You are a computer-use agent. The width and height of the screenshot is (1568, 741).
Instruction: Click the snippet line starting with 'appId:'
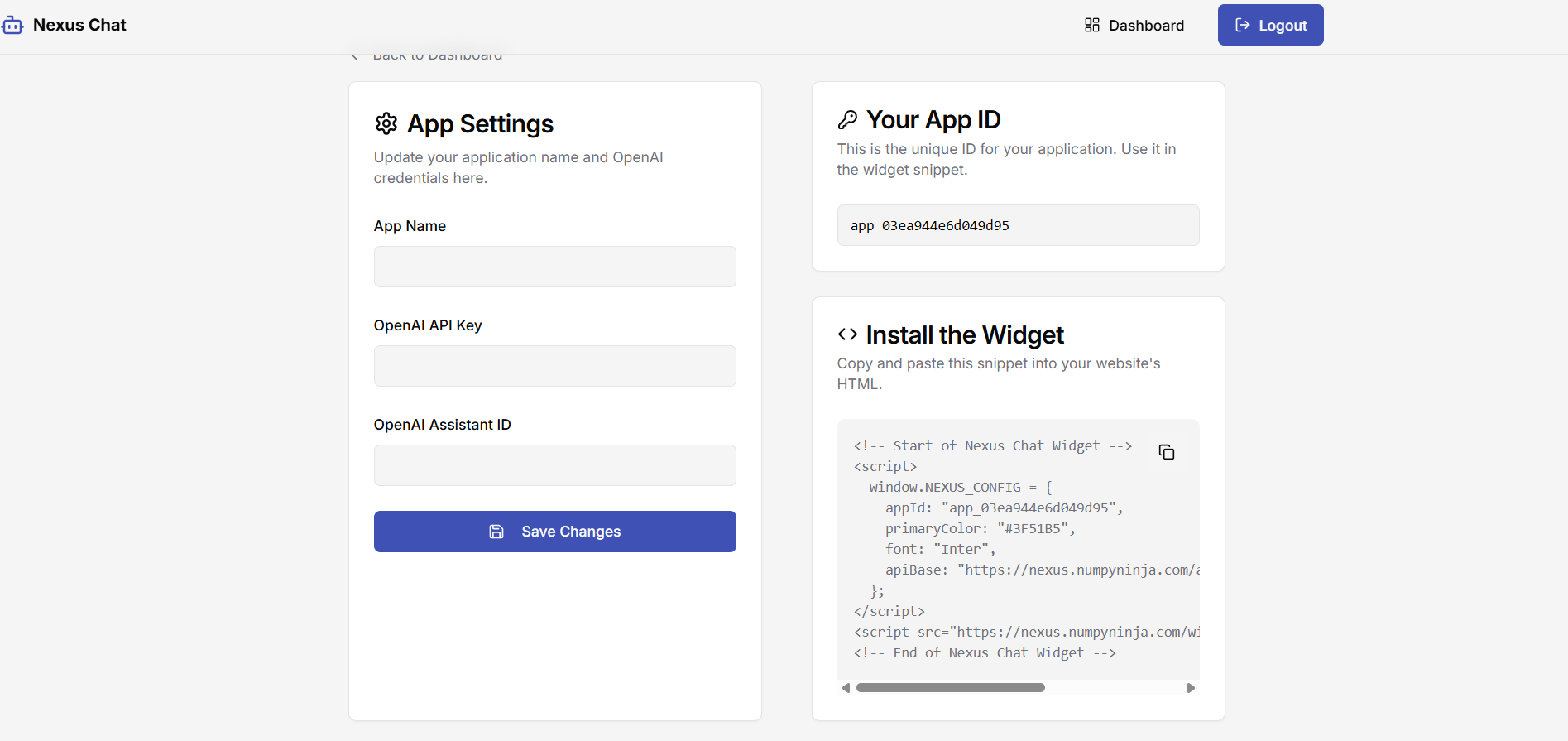(x=1005, y=508)
